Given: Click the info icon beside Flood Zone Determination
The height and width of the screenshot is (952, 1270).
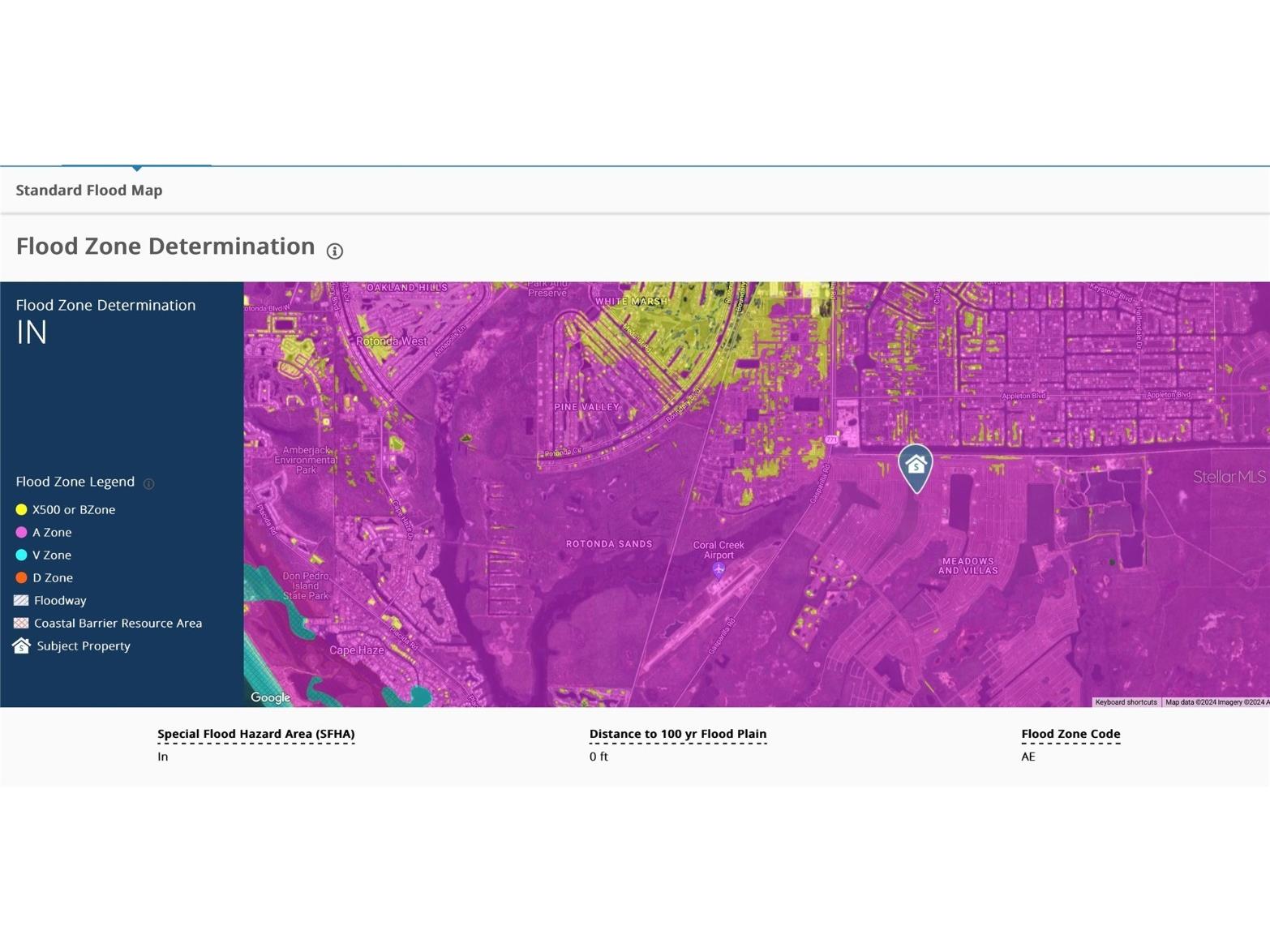Looking at the screenshot, I should pos(334,251).
